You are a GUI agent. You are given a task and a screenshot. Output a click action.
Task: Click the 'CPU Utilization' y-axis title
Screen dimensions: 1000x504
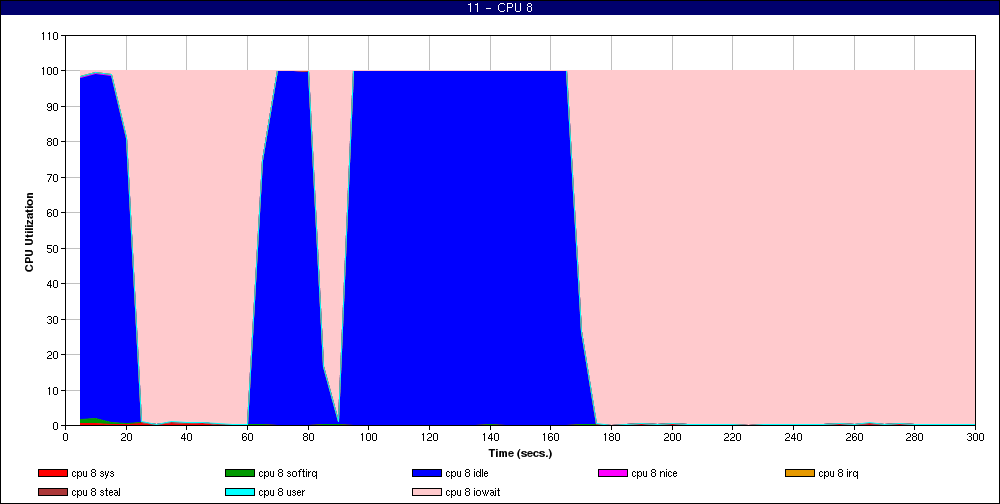click(x=29, y=231)
